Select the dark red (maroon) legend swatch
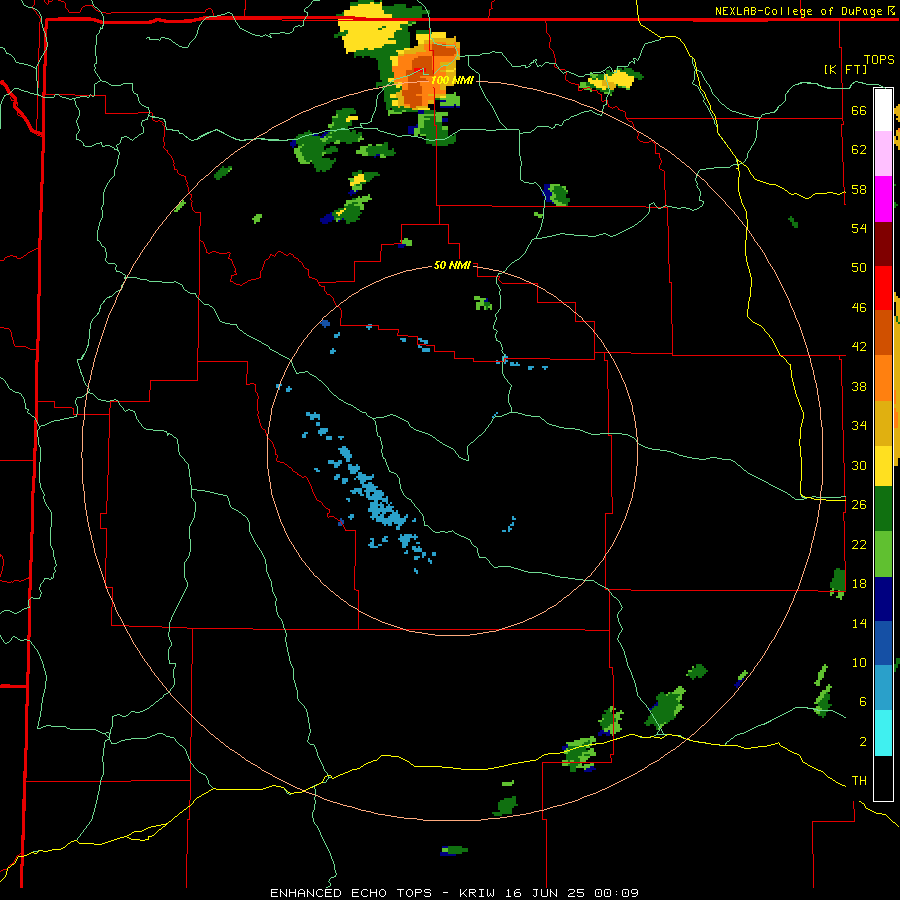The image size is (900, 900). point(883,243)
